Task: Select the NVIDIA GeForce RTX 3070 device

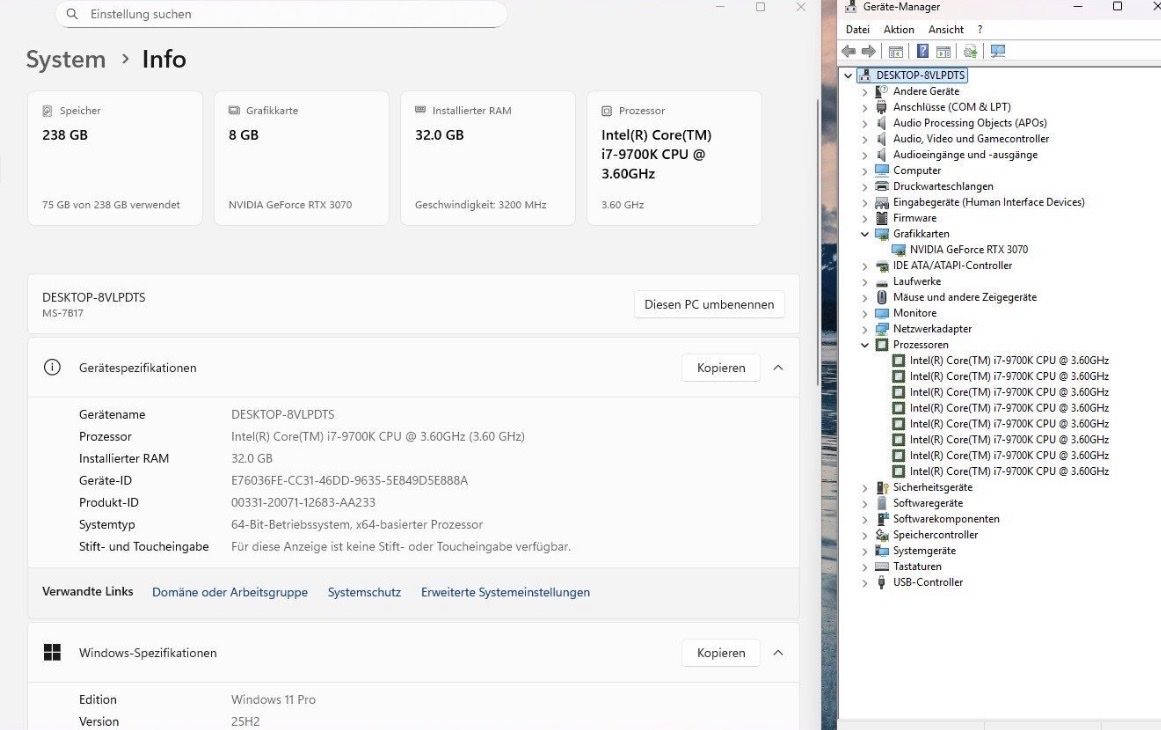Action: pos(968,250)
